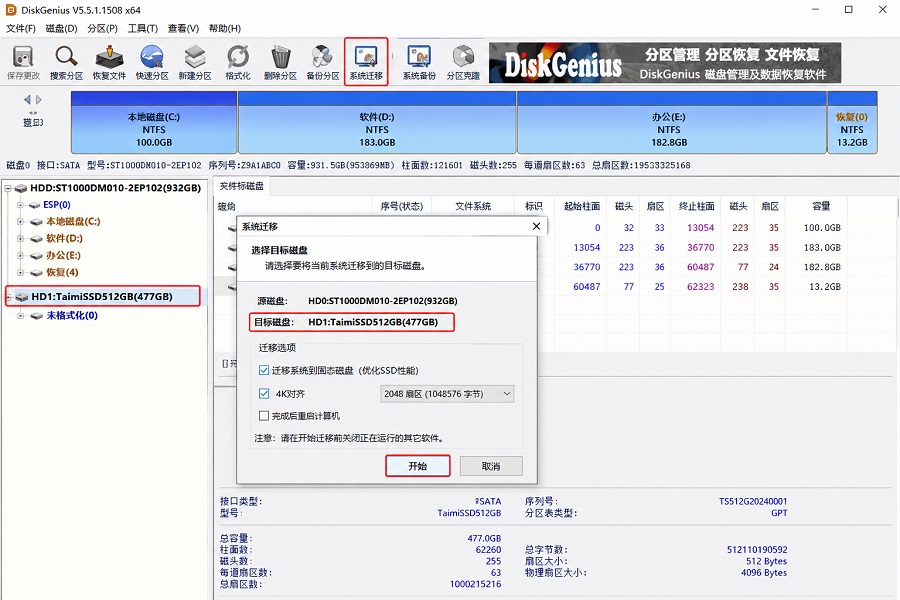Toggle migrate system to SSD checkbox

[264, 370]
